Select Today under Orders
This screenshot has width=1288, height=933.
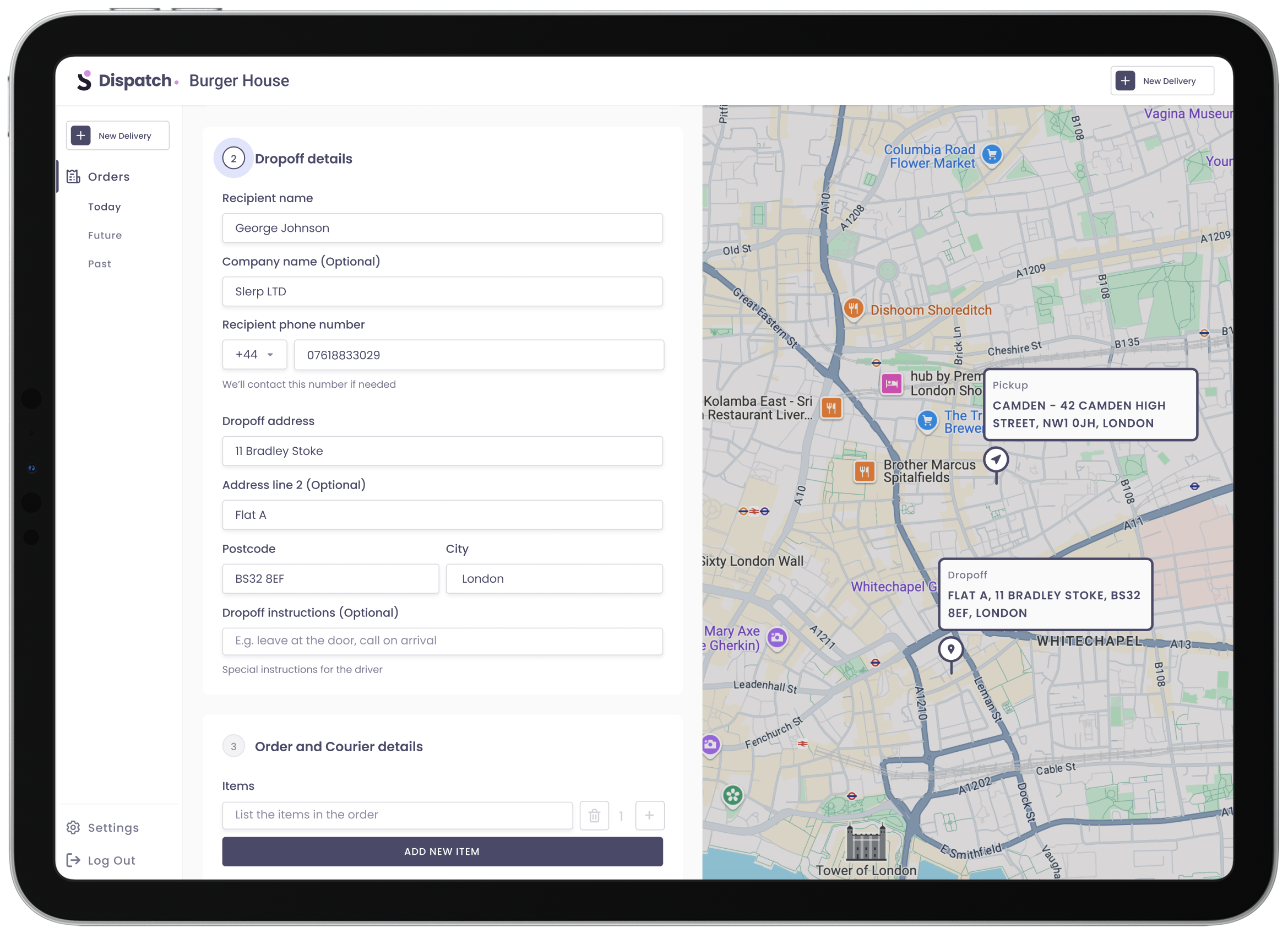pyautogui.click(x=105, y=207)
